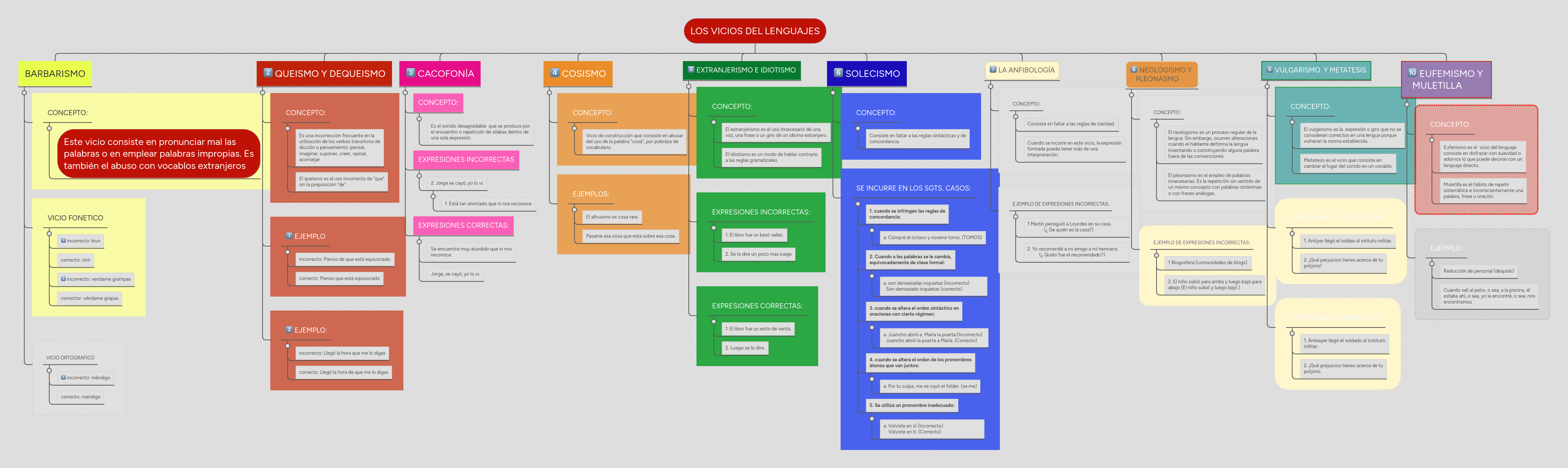The image size is (1568, 468).
Task: Select the node '1. El libro fue un best-seller.'
Action: coord(754,235)
